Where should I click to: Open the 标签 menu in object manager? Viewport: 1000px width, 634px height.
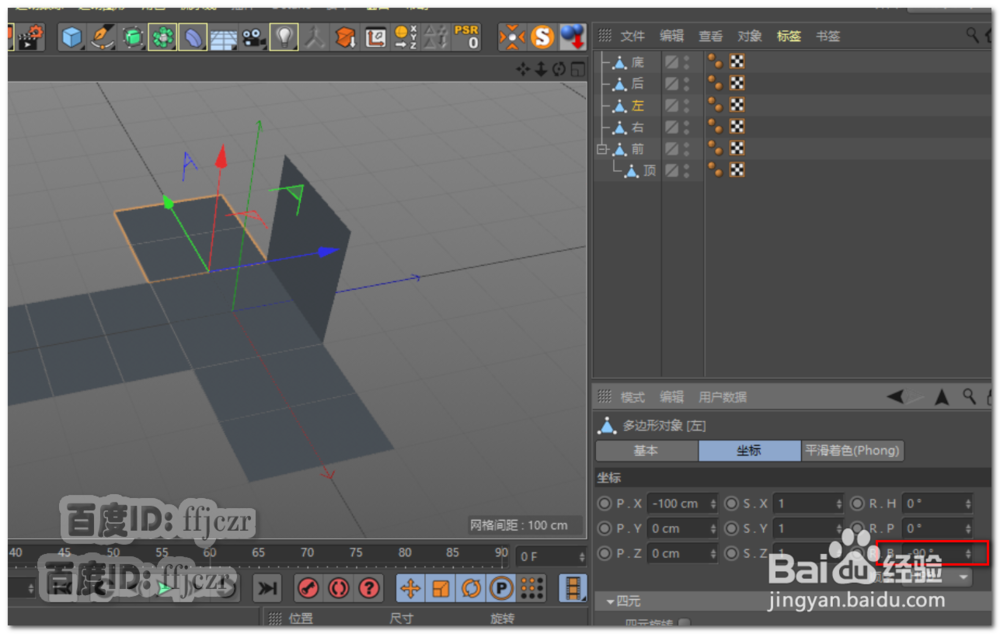point(788,36)
